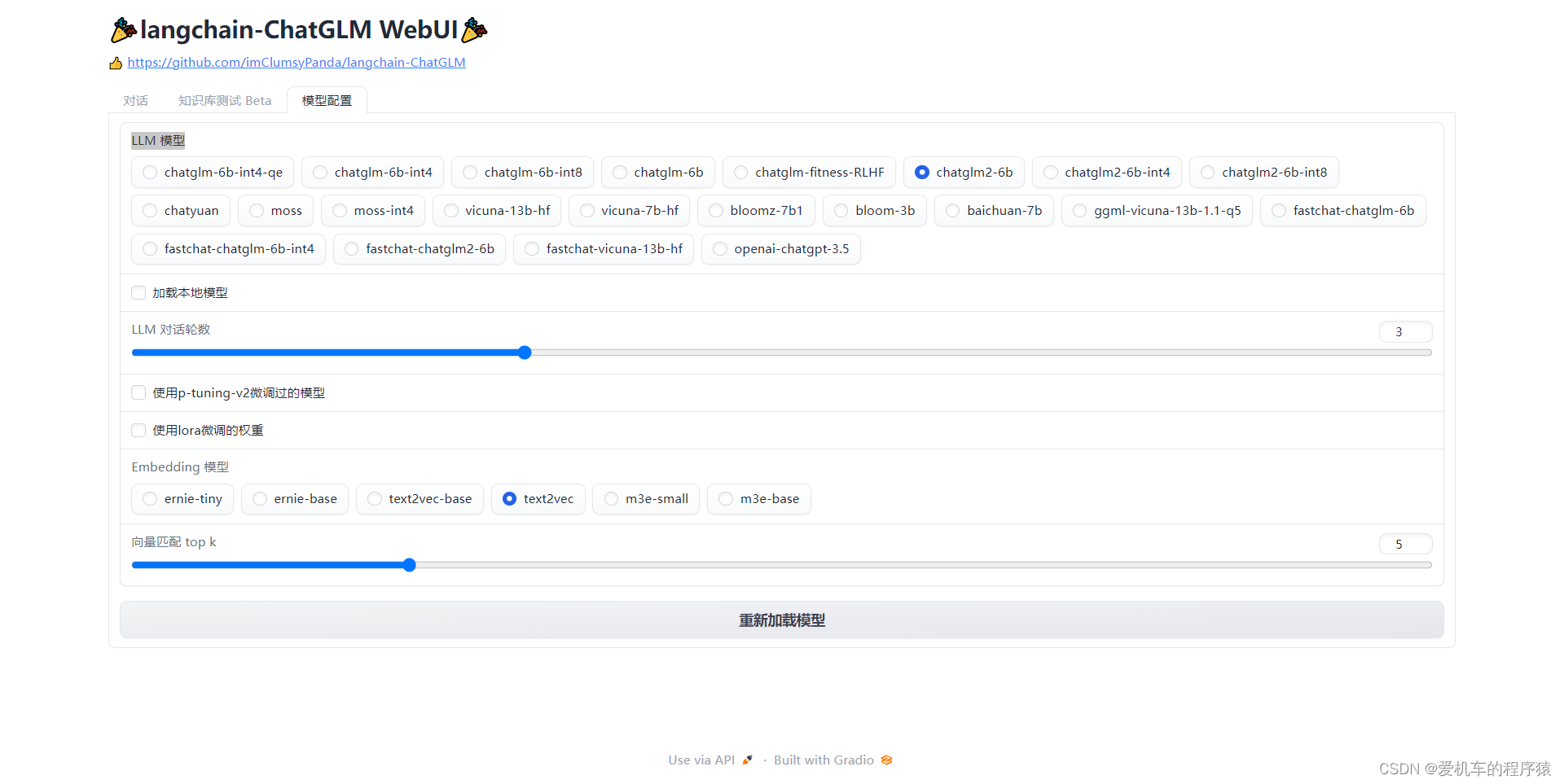The width and height of the screenshot is (1564, 784).
Task: Choose chatglm-fitness-RLHF model
Action: pos(809,173)
